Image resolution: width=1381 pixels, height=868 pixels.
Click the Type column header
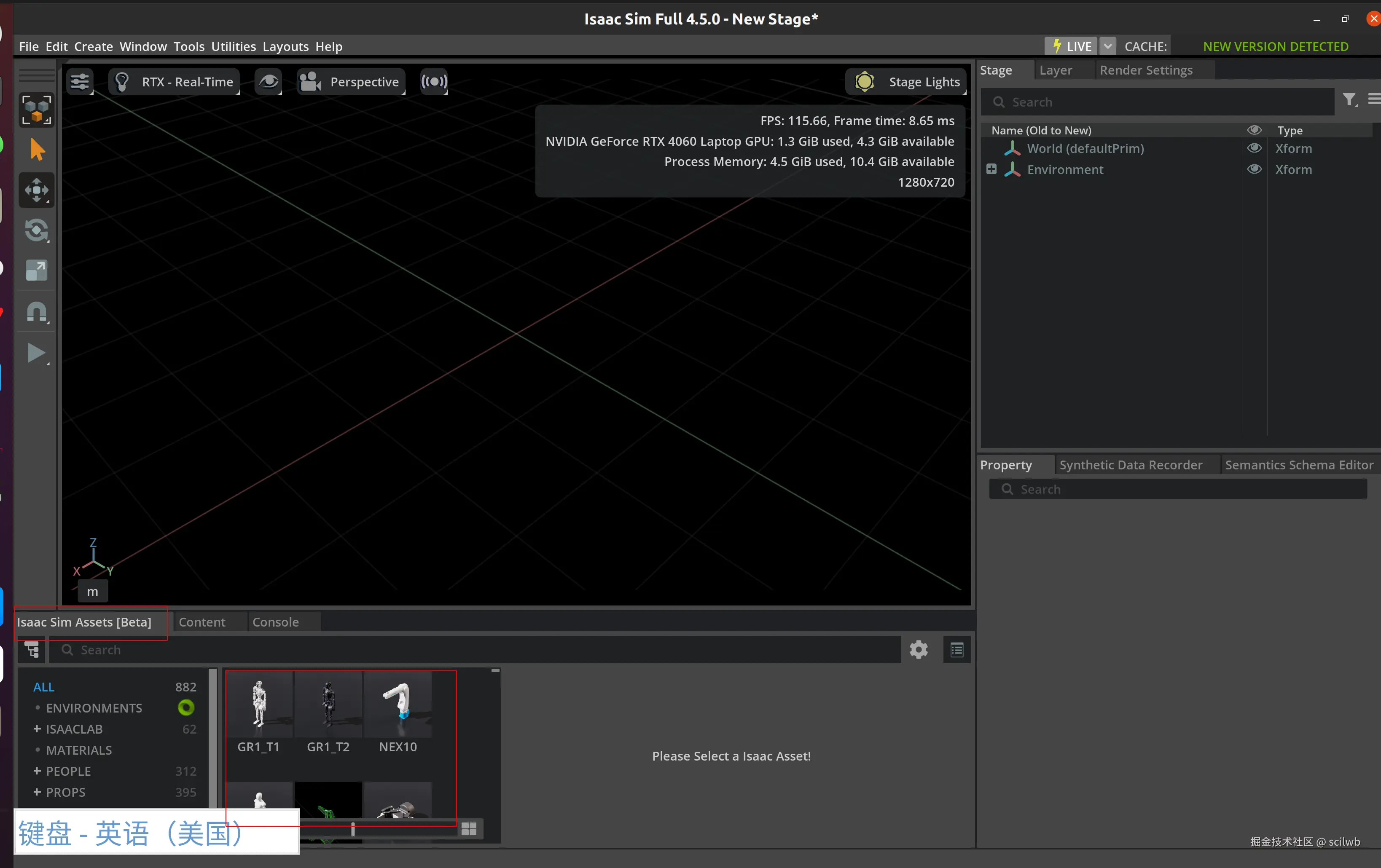1290,130
